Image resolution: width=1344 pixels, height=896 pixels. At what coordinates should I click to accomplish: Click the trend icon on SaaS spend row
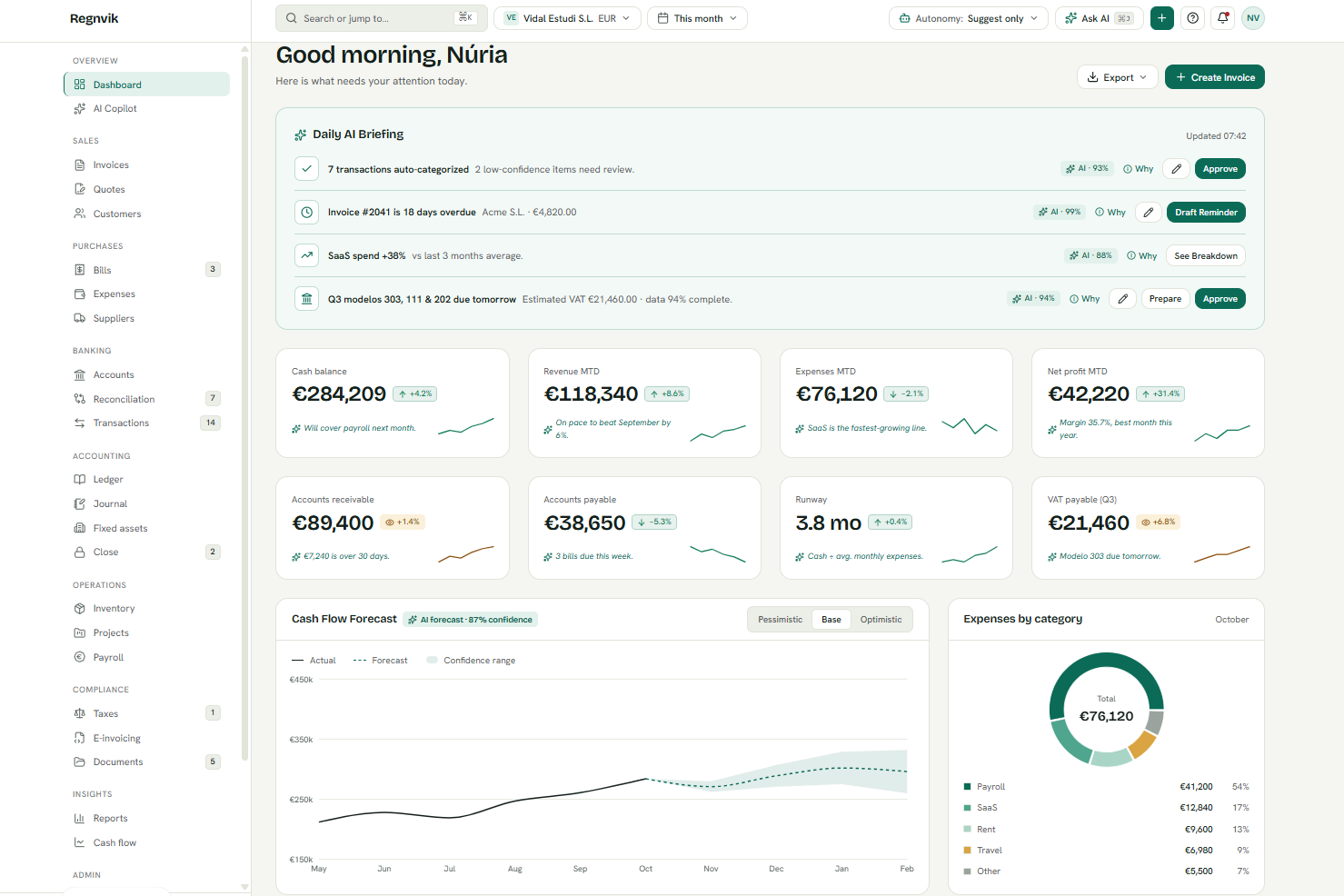[307, 255]
